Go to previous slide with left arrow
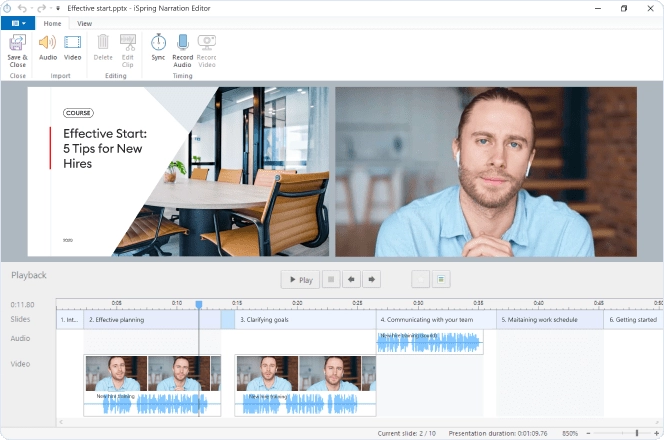Viewport: 664px width, 440px height. tap(351, 280)
